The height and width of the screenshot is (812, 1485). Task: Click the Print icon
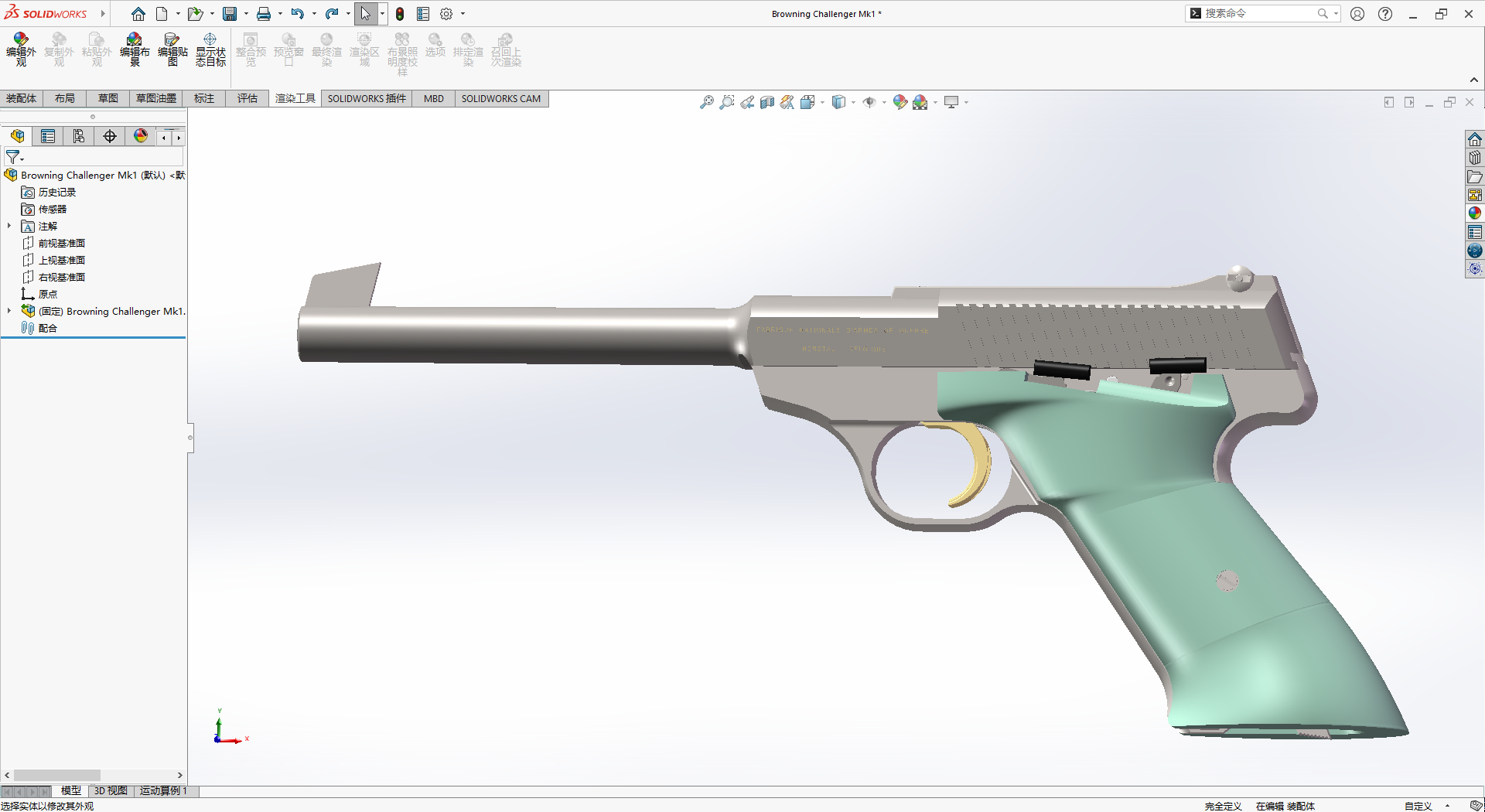tap(264, 14)
